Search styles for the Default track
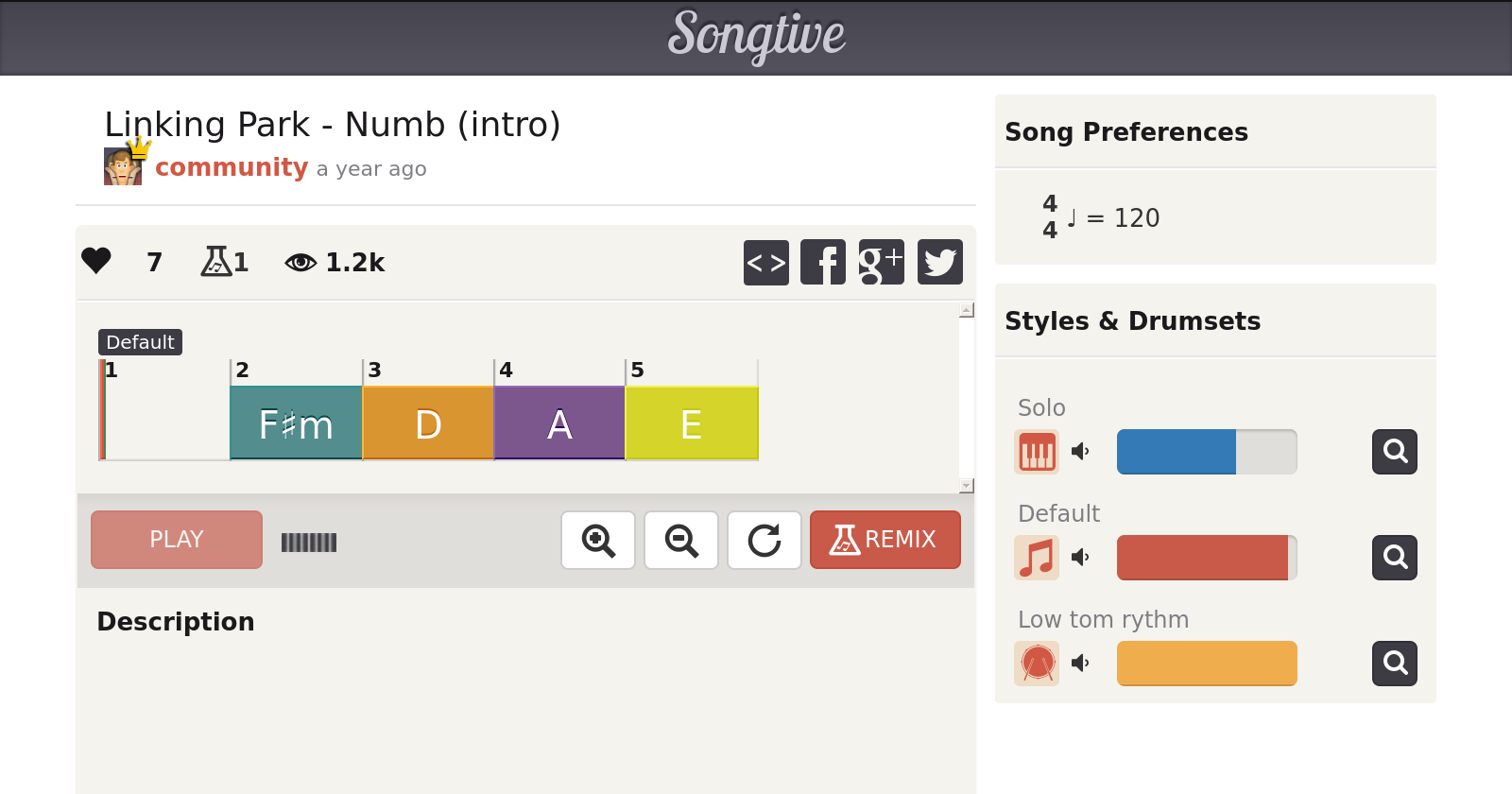 1395,558
